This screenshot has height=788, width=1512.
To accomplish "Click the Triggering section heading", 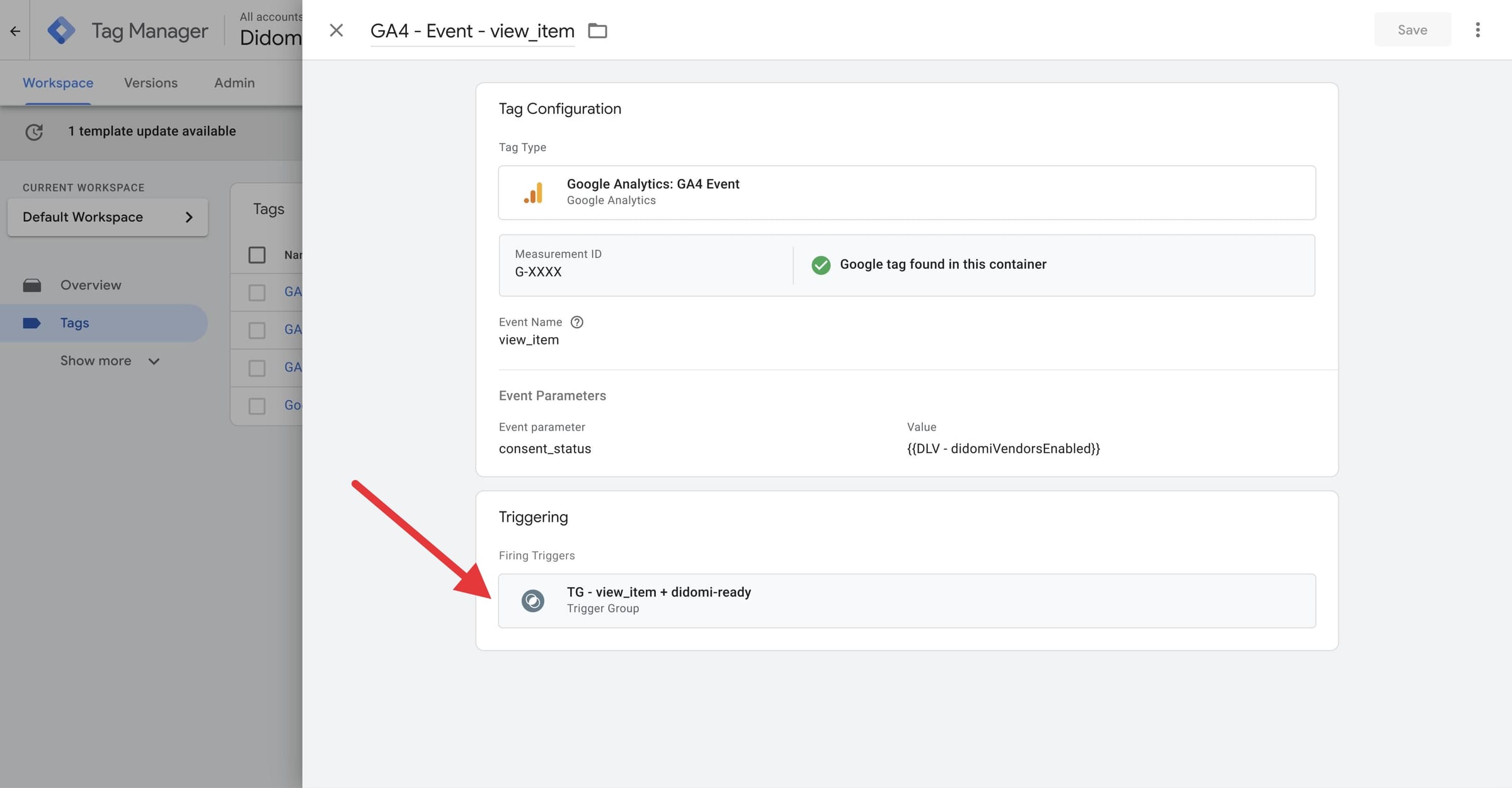I will click(533, 517).
